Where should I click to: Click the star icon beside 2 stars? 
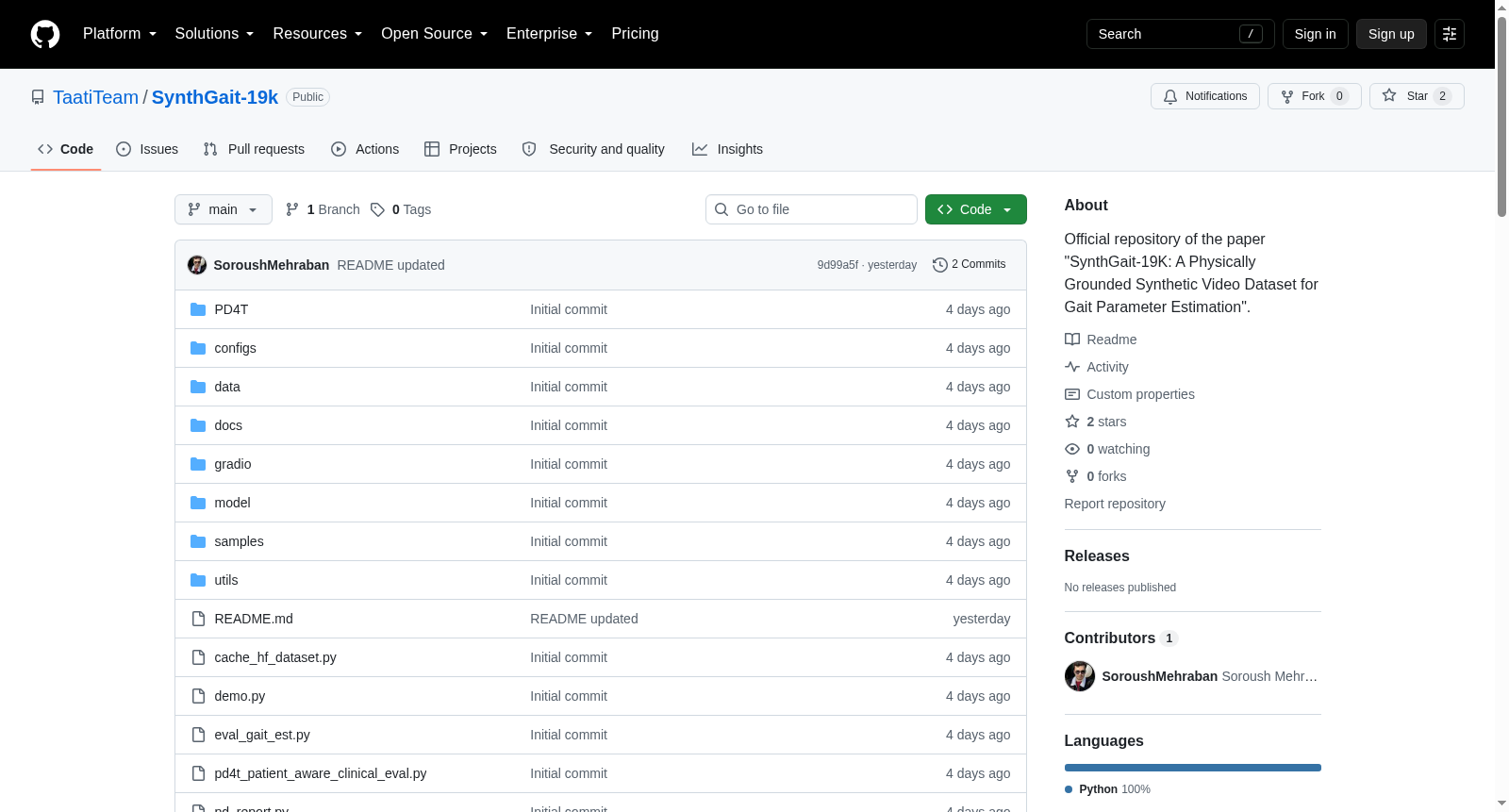(x=1072, y=422)
